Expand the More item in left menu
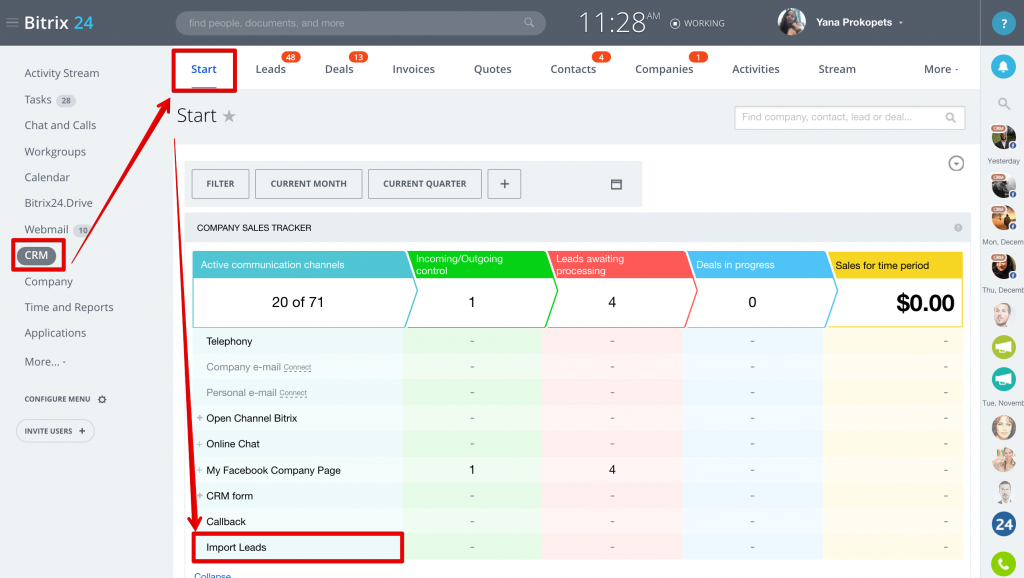The image size is (1024, 578). (45, 362)
